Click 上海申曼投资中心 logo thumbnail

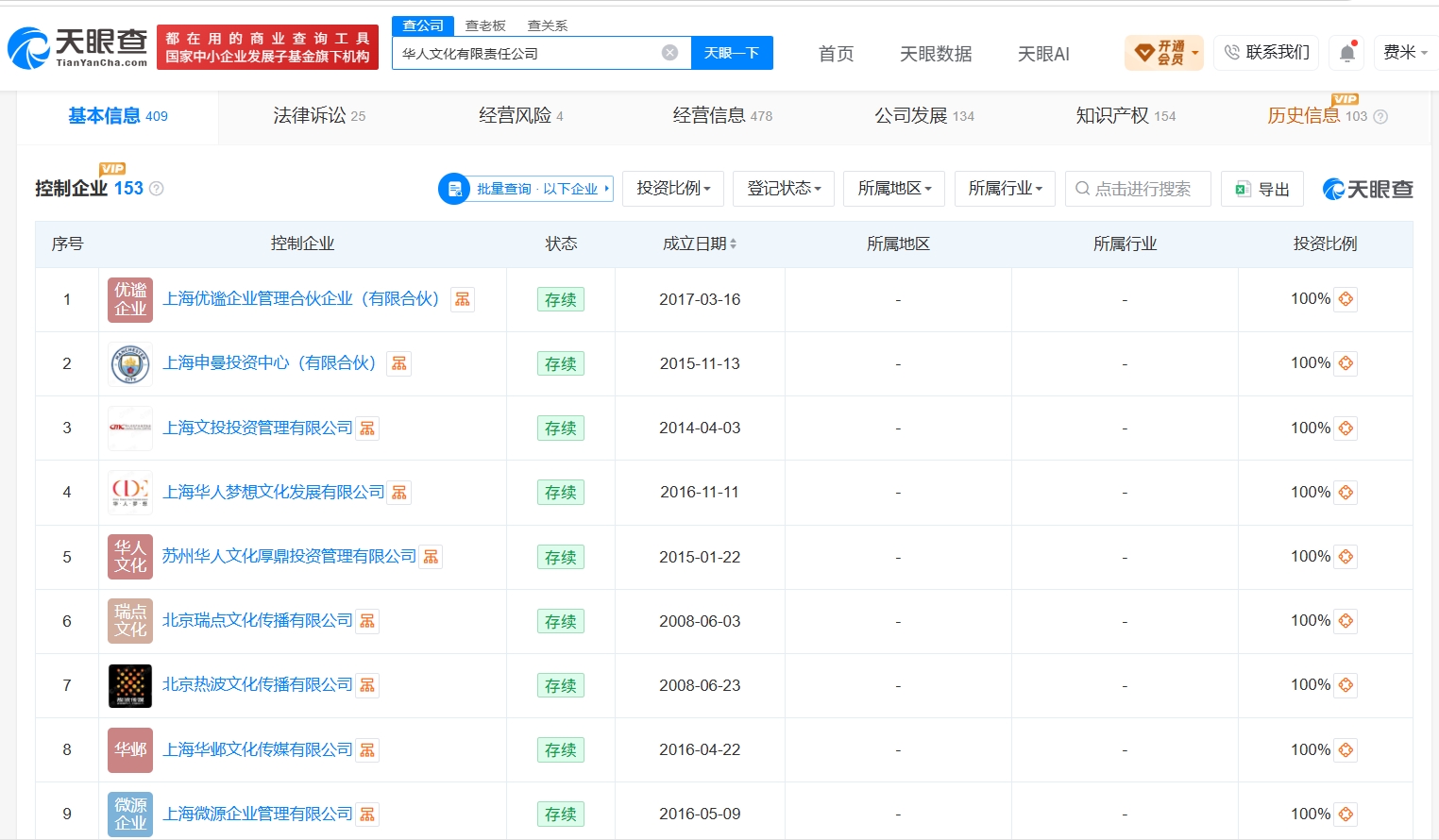[x=130, y=364]
